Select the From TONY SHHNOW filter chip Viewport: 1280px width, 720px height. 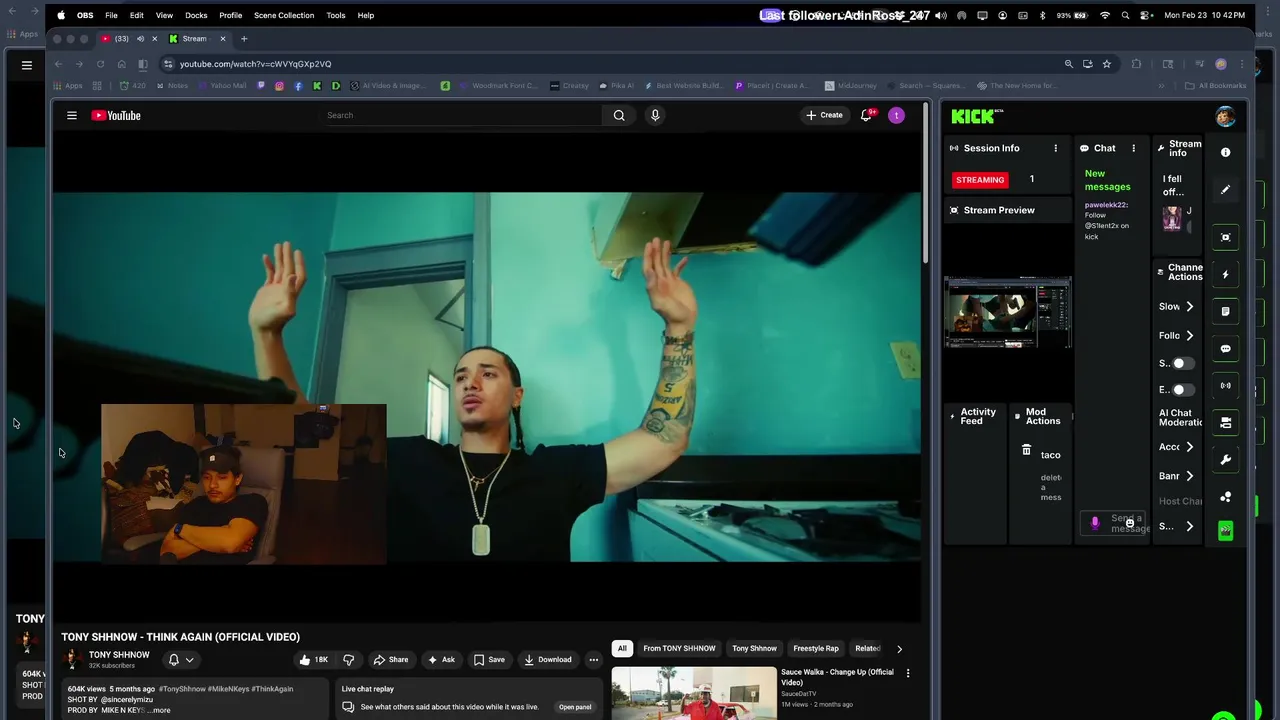(679, 649)
